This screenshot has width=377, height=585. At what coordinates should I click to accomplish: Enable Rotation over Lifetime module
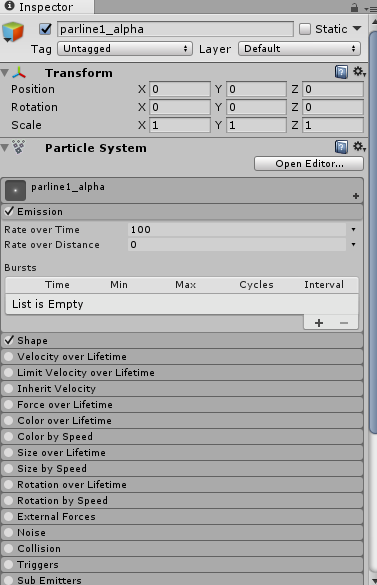(8, 484)
